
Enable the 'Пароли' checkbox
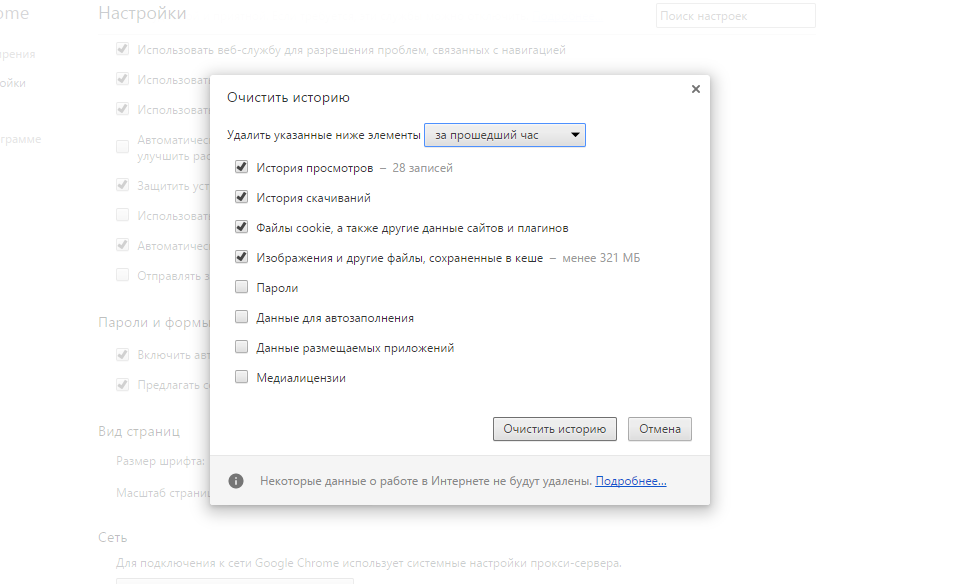click(x=242, y=287)
